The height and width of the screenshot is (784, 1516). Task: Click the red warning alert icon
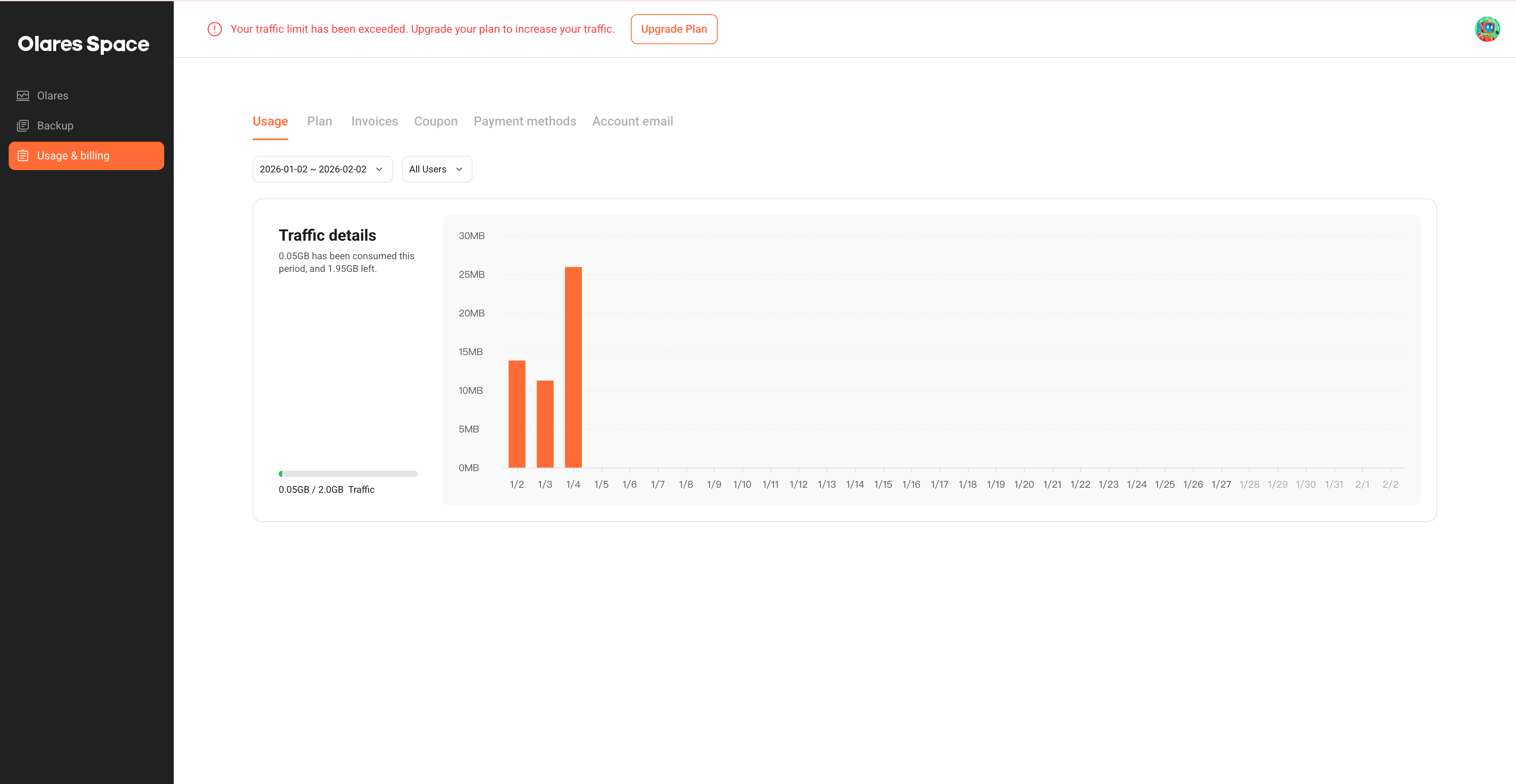[x=215, y=30]
